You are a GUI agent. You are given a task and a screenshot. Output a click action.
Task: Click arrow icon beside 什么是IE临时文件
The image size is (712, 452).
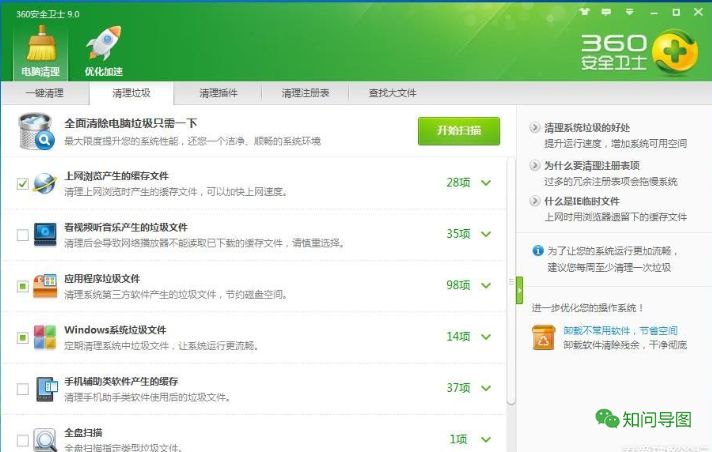click(x=535, y=201)
